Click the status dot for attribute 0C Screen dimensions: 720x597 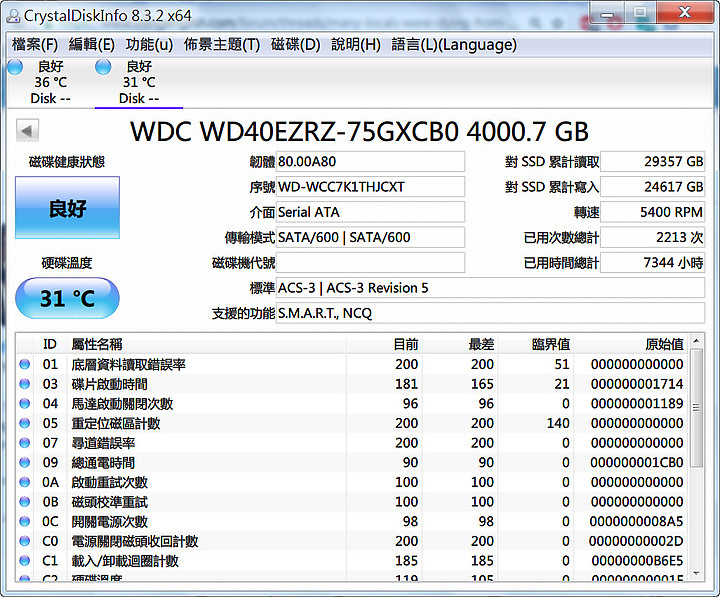[25, 522]
